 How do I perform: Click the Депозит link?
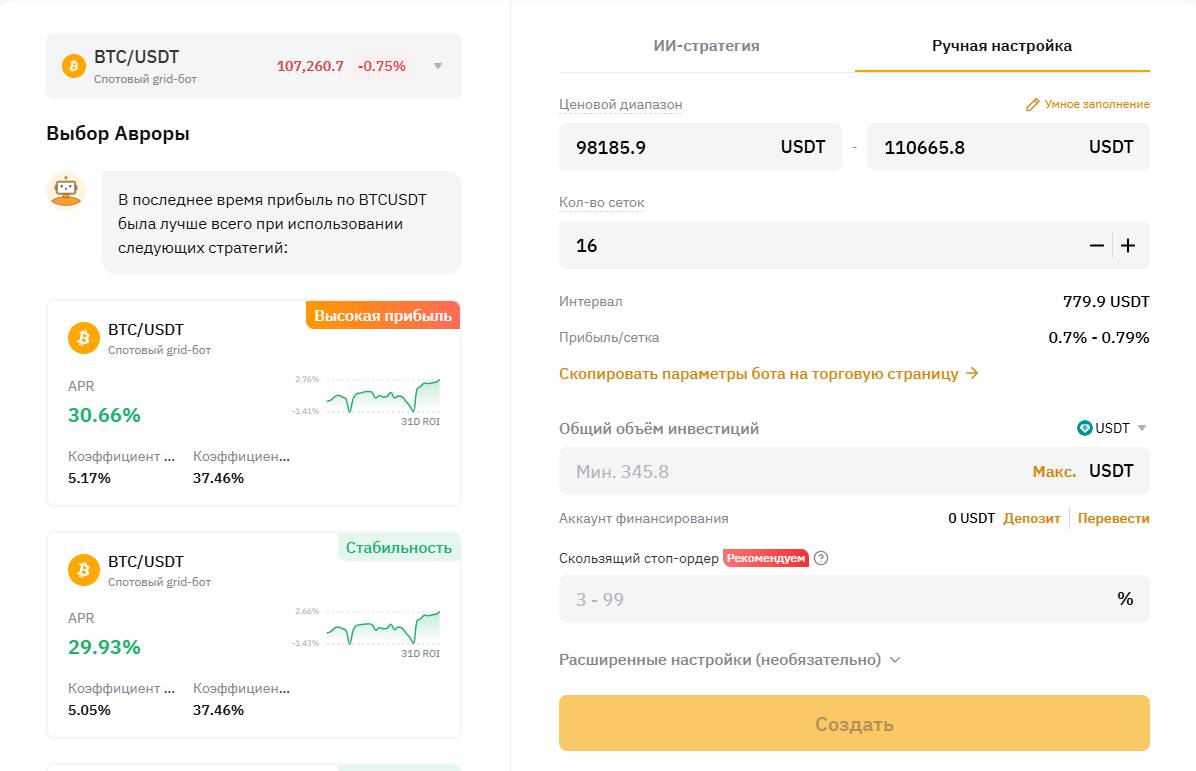[1031, 518]
